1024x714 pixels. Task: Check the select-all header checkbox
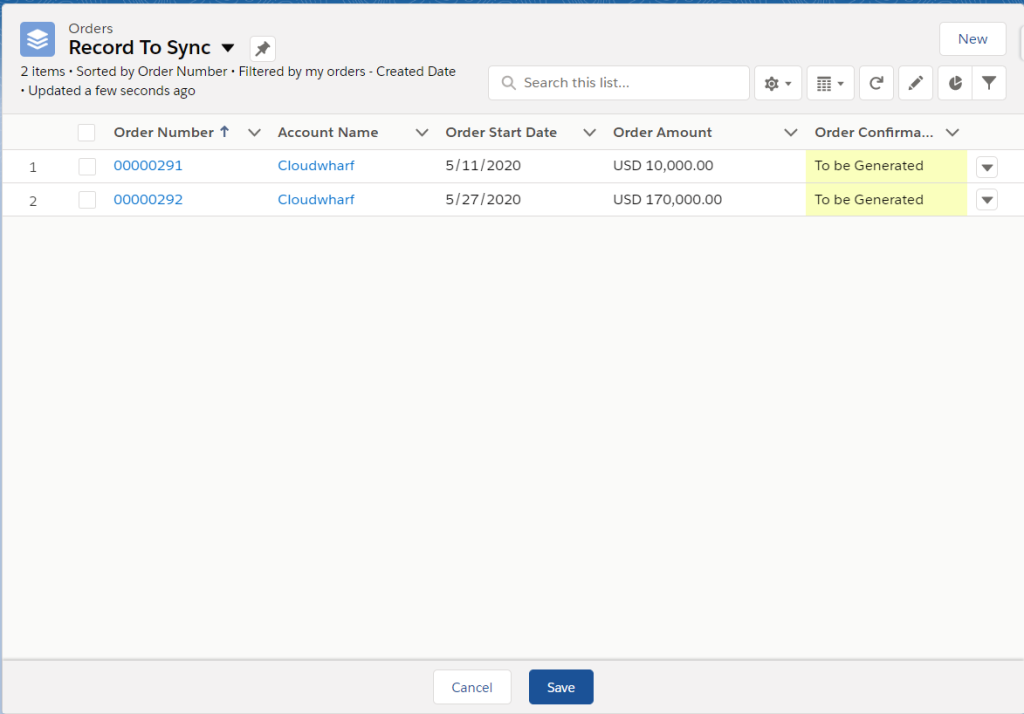87,133
